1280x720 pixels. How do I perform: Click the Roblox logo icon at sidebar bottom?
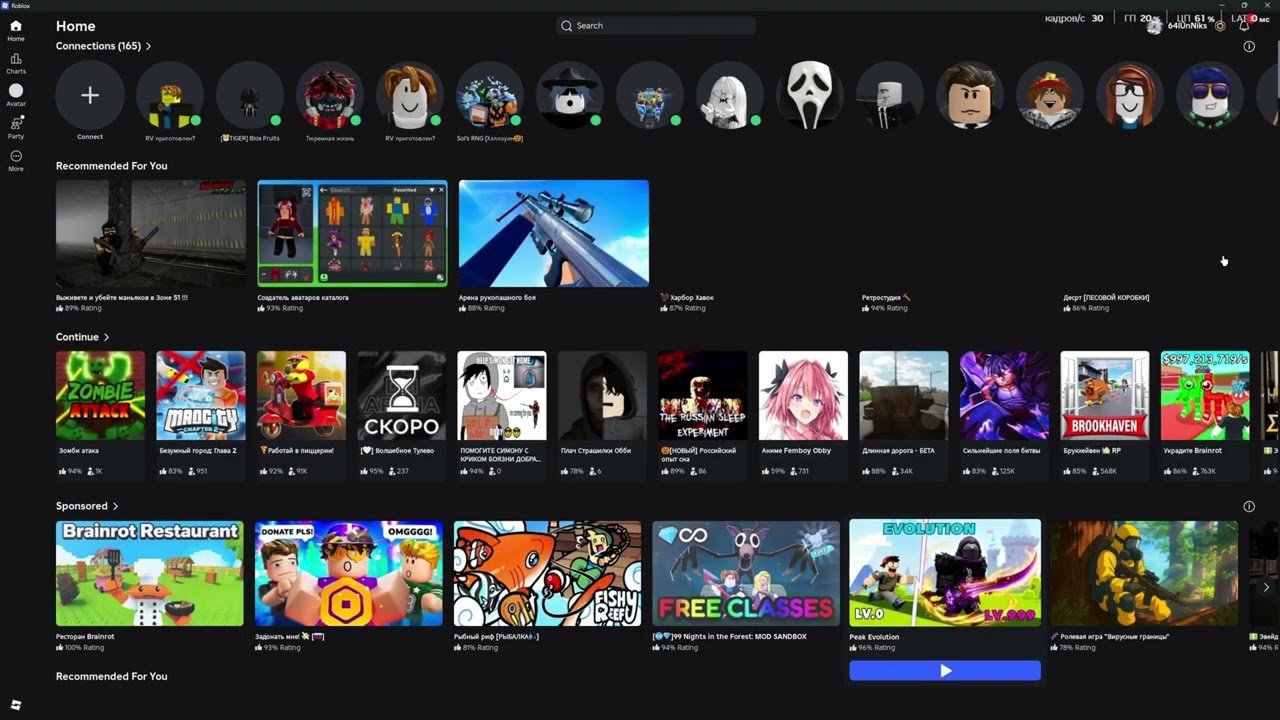[x=15, y=705]
